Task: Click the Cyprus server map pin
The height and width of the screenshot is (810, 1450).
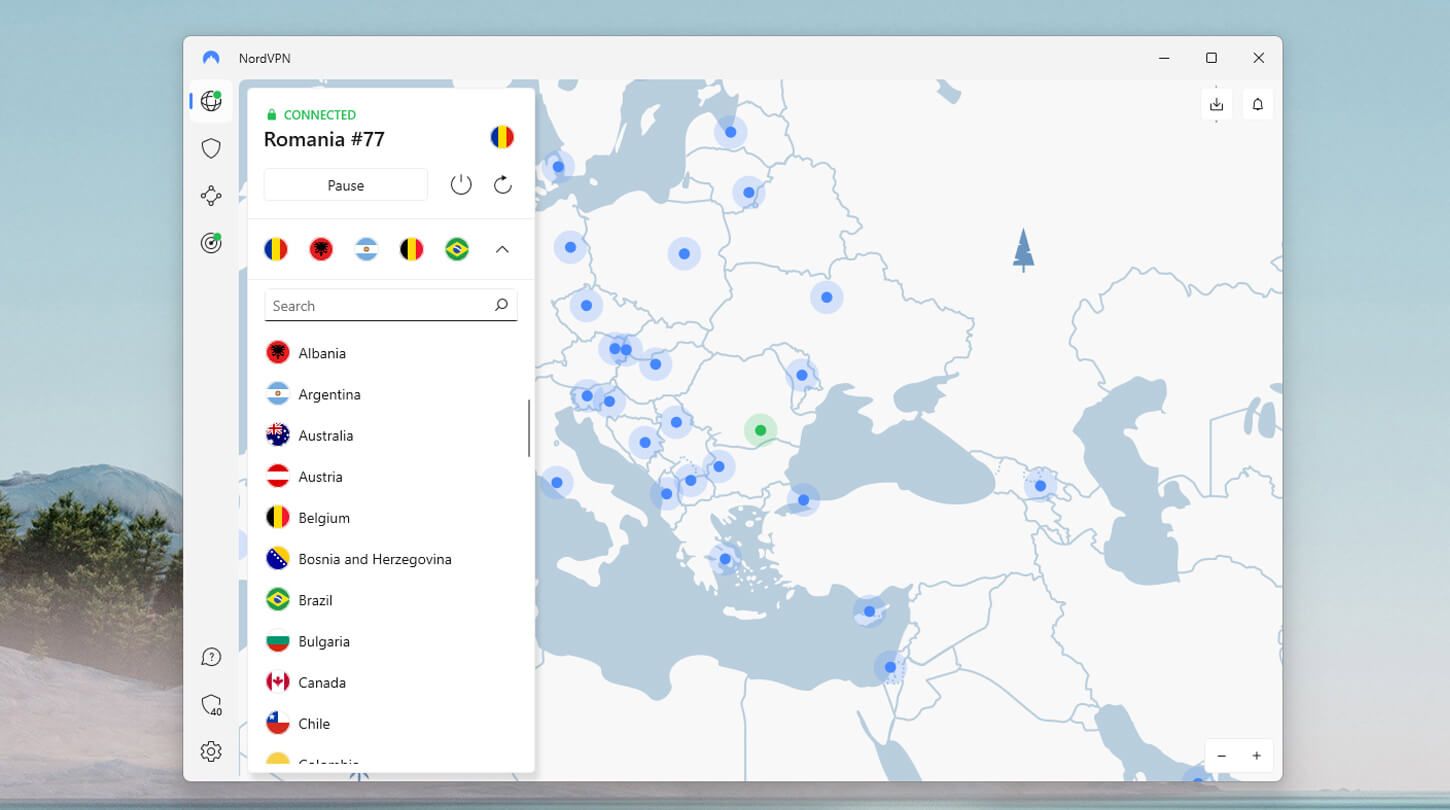Action: point(869,611)
